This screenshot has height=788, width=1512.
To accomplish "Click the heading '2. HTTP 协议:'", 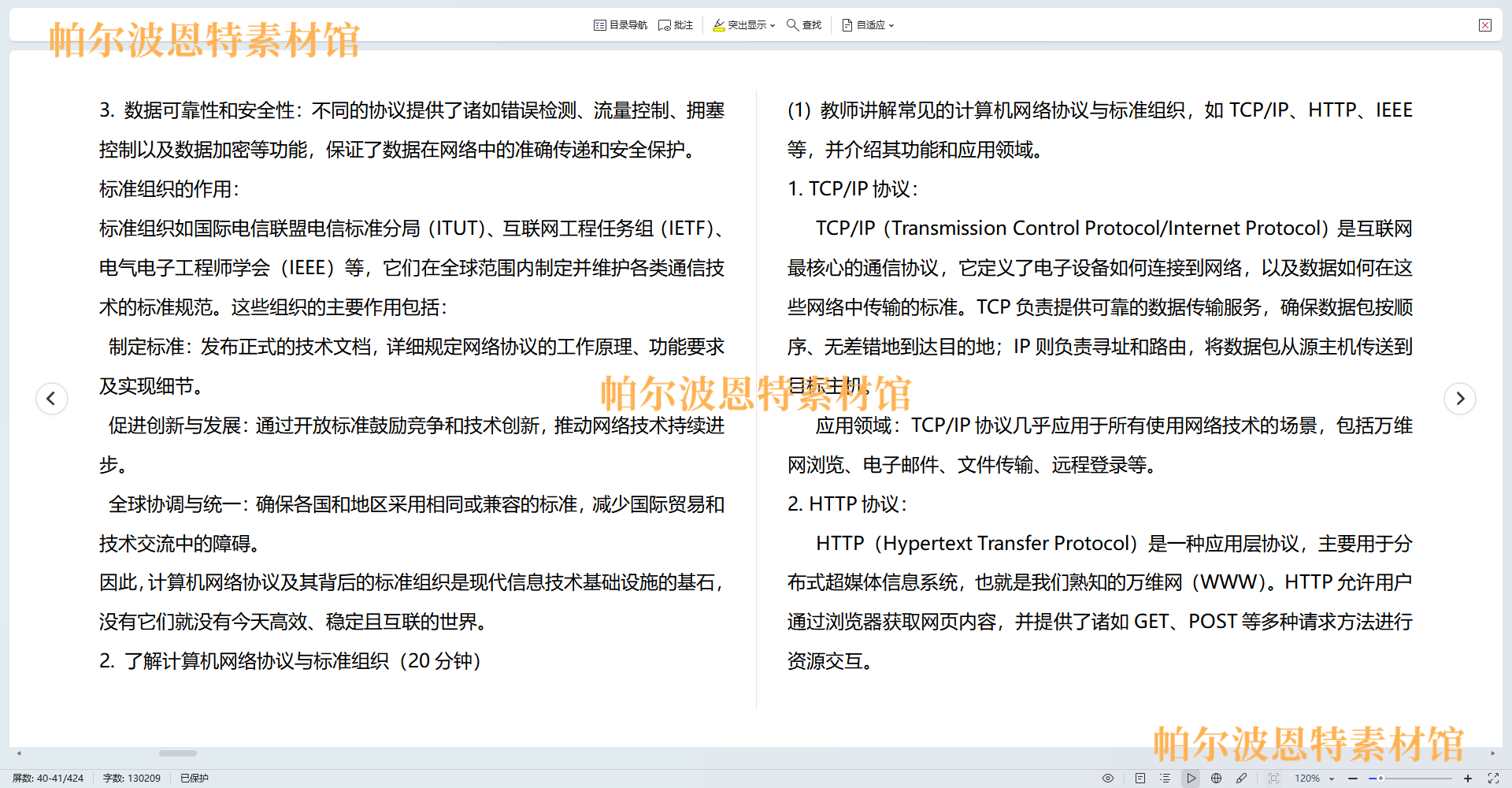I will pyautogui.click(x=847, y=504).
